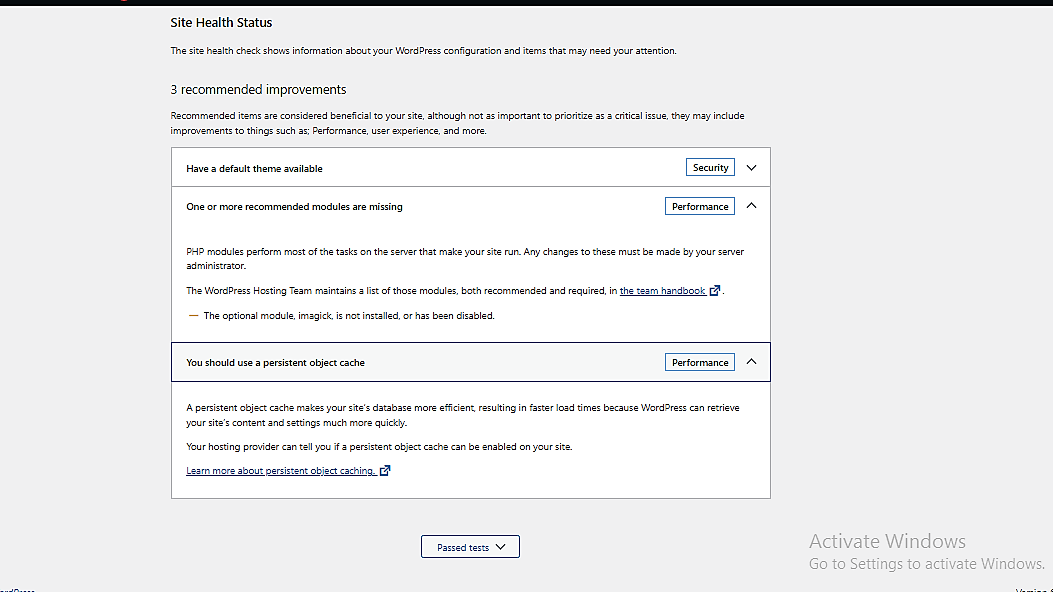Click the chevron inside Passed tests button
1053x592 pixels.
[x=501, y=547]
